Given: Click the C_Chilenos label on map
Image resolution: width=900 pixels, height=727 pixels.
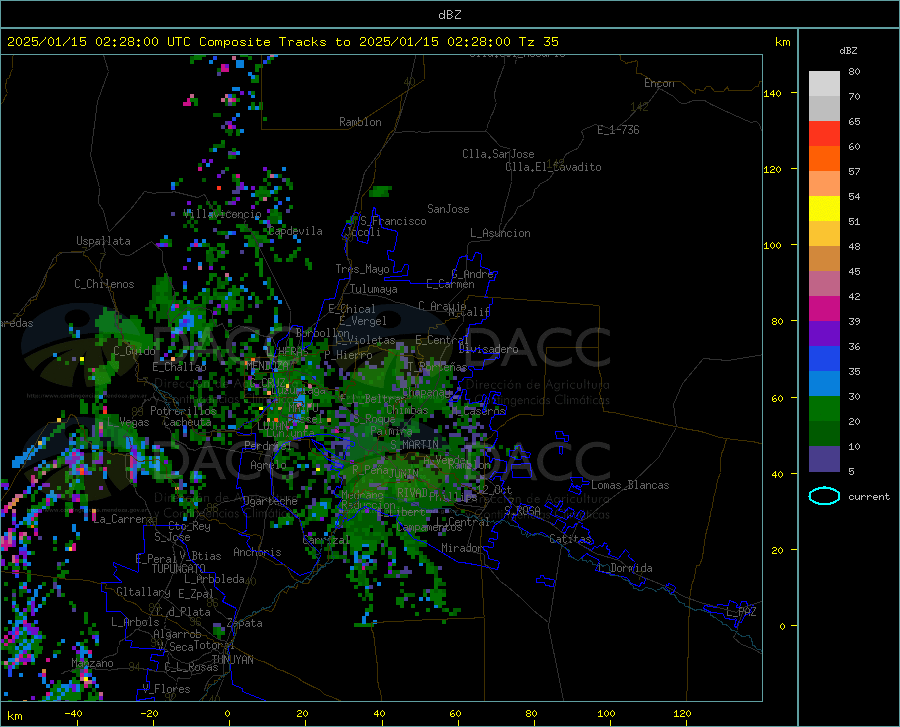Looking at the screenshot, I should [x=104, y=284].
